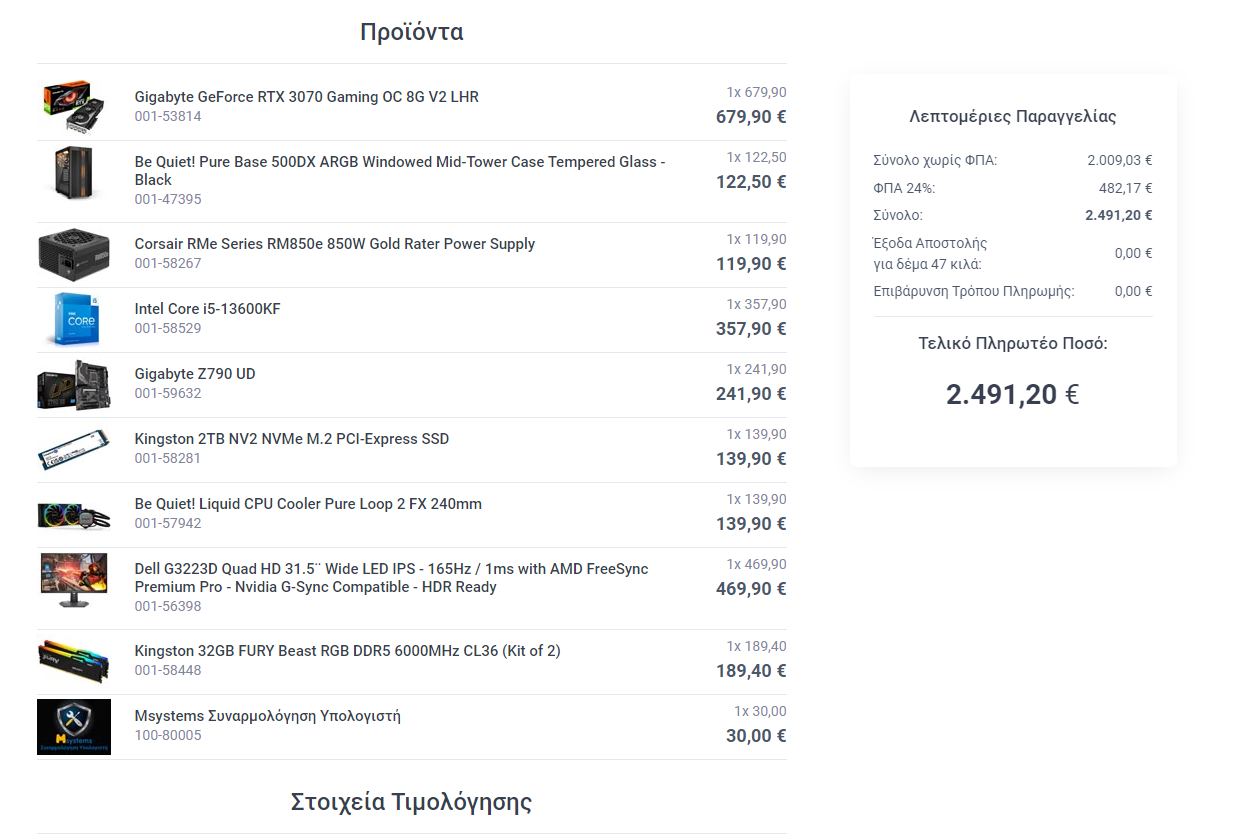The height and width of the screenshot is (837, 1237).
Task: Click the bold 241,90 € price
Action: pyautogui.click(x=751, y=394)
